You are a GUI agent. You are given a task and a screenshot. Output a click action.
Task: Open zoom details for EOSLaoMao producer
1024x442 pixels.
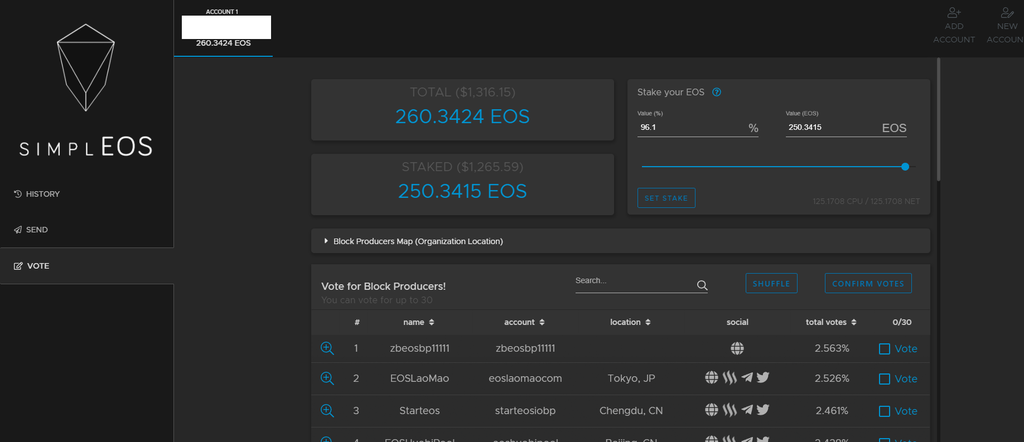pos(327,379)
